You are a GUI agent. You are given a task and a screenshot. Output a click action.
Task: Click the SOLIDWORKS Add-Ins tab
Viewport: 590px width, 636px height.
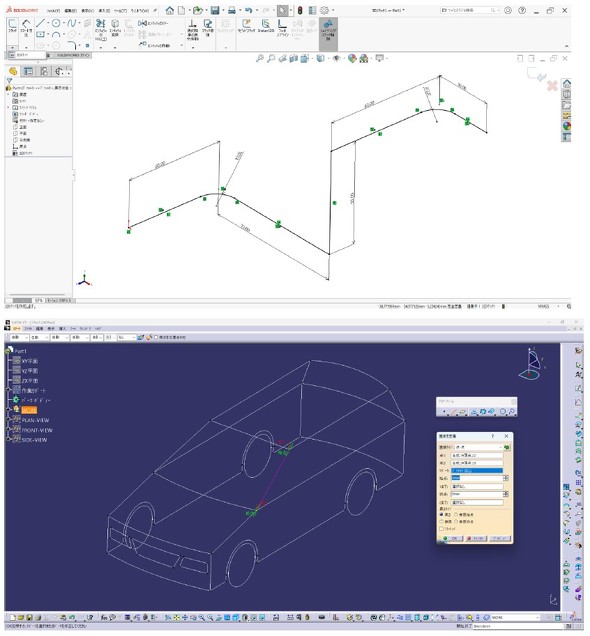[73, 55]
